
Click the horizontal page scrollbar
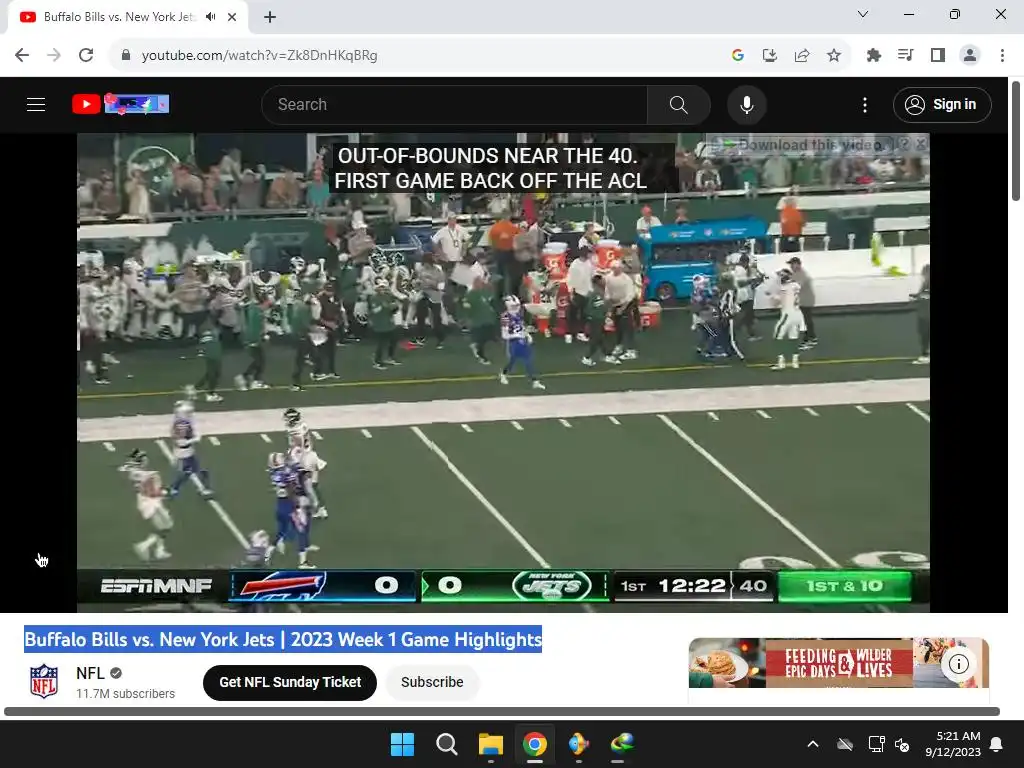502,712
